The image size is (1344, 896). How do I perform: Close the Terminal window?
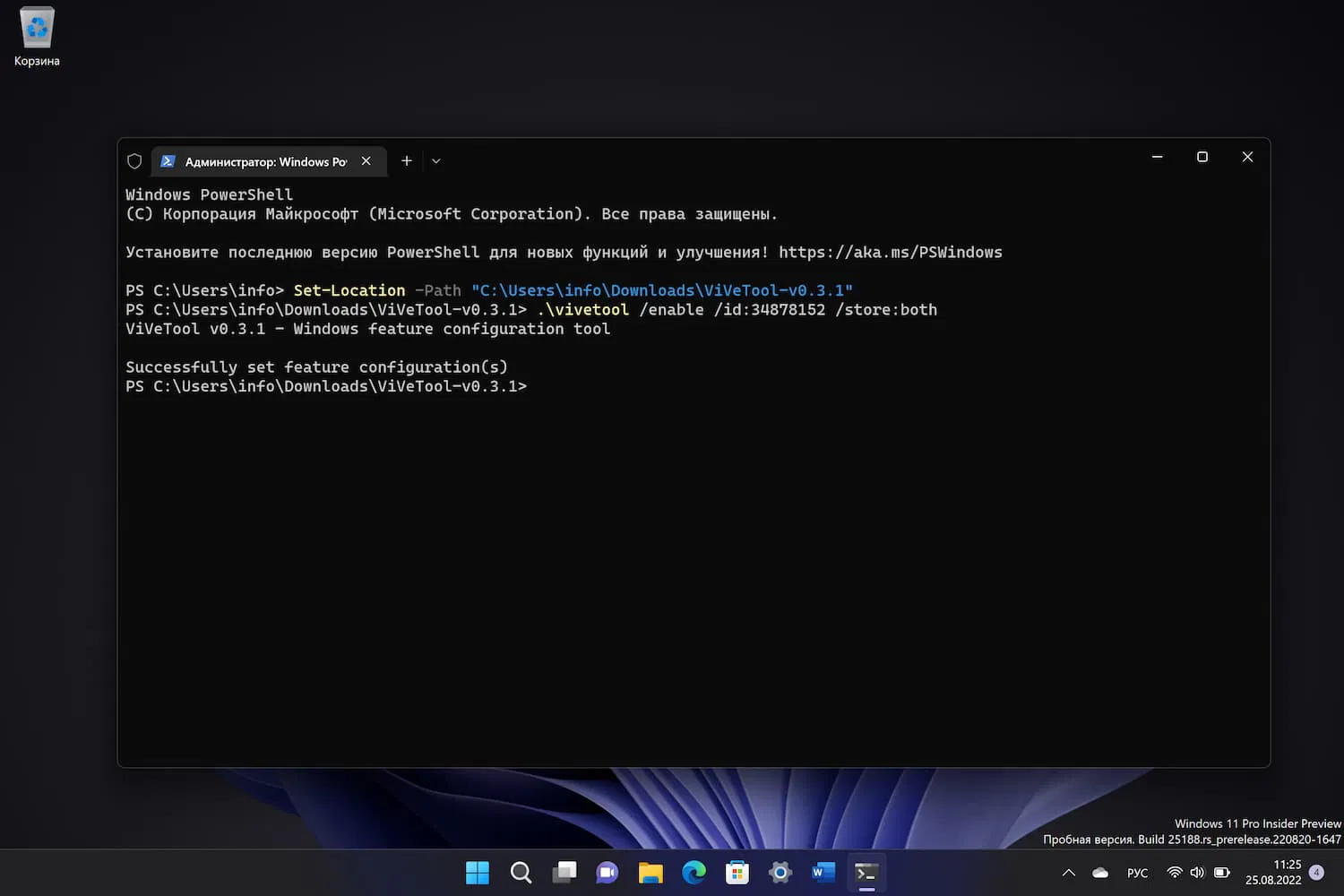pos(1247,157)
